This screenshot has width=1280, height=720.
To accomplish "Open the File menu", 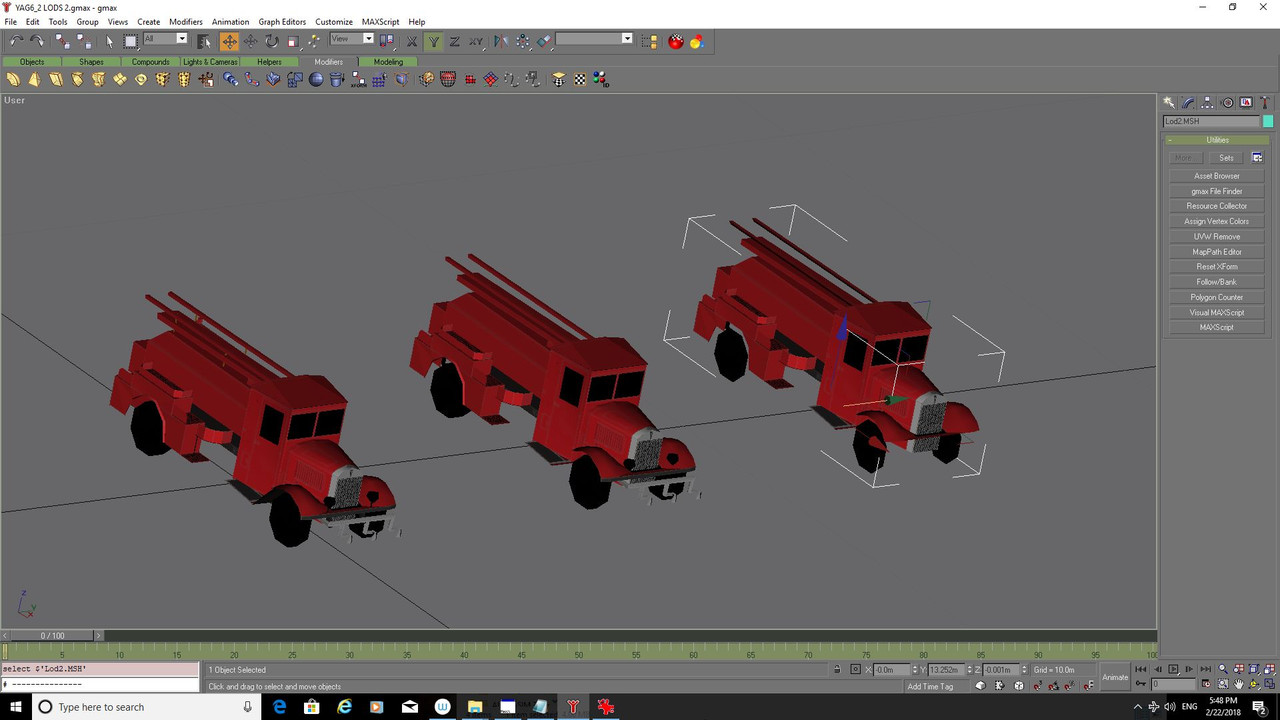I will click(x=10, y=21).
